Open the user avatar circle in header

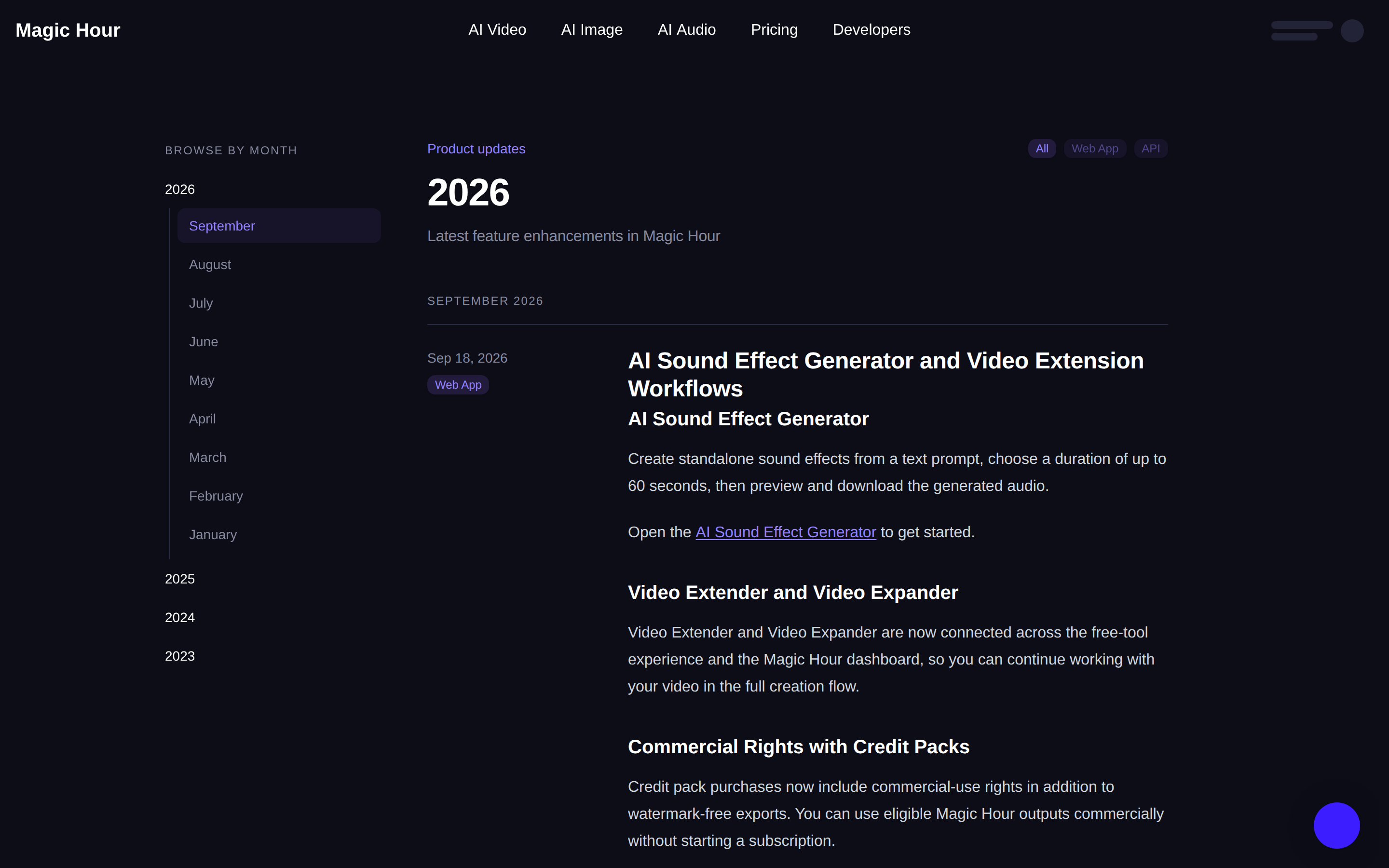click(1352, 30)
